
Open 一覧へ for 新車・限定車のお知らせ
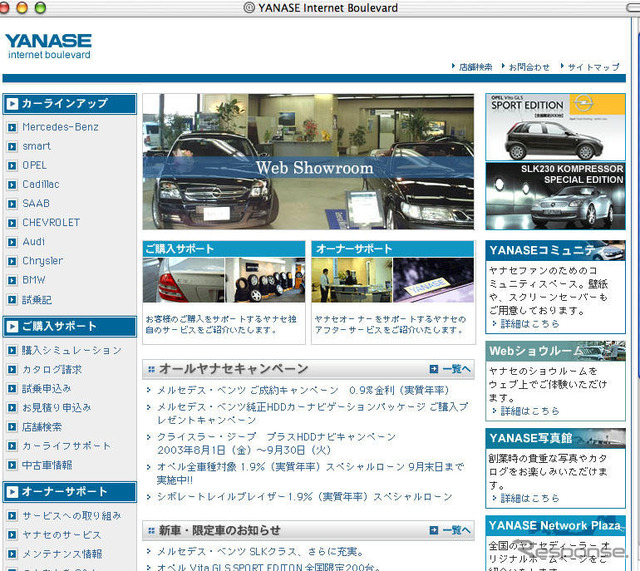pyautogui.click(x=450, y=530)
